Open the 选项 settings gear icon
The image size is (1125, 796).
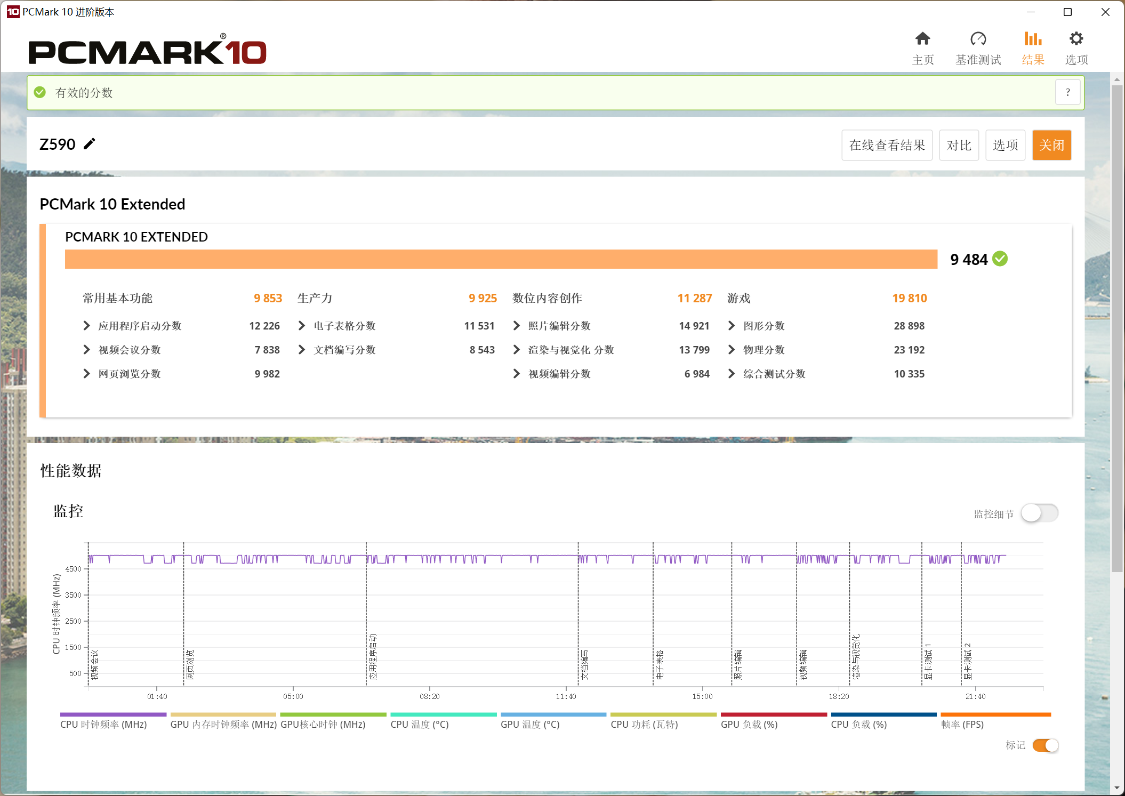coord(1075,40)
